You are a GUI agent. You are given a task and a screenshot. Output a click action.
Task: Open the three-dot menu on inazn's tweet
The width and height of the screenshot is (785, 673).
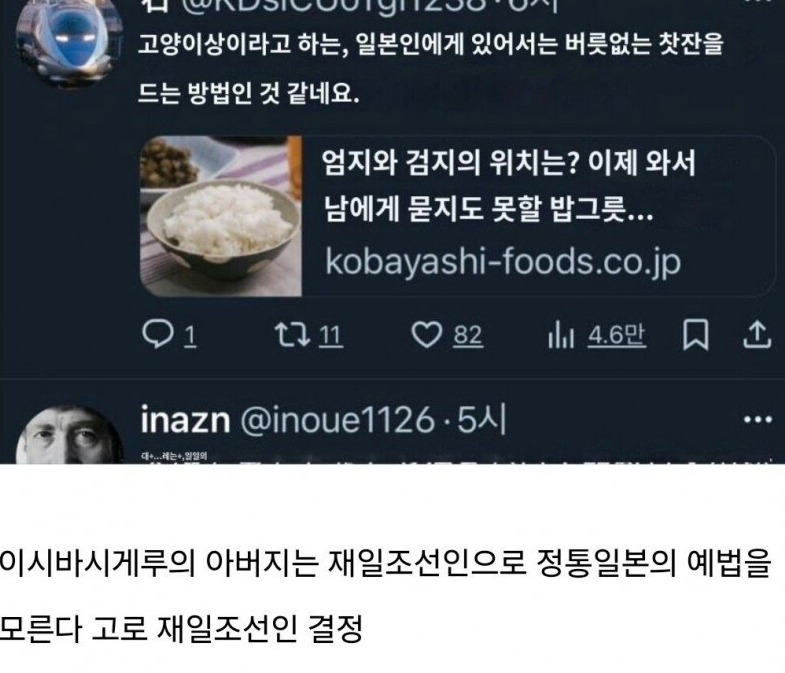click(x=758, y=420)
